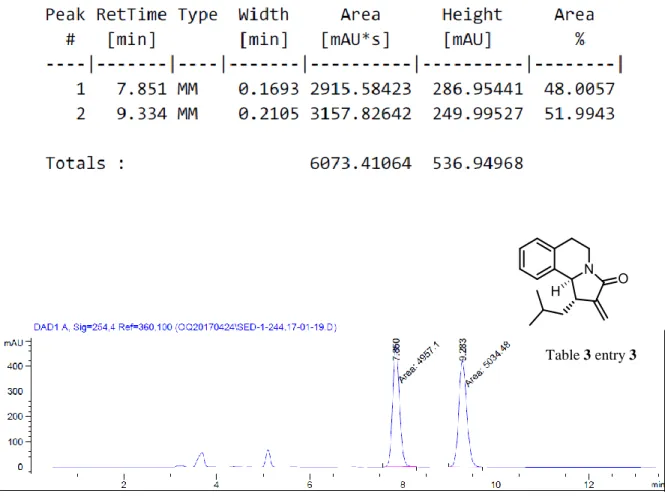Click the Area: 4957.1 peak annotation

pos(420,363)
